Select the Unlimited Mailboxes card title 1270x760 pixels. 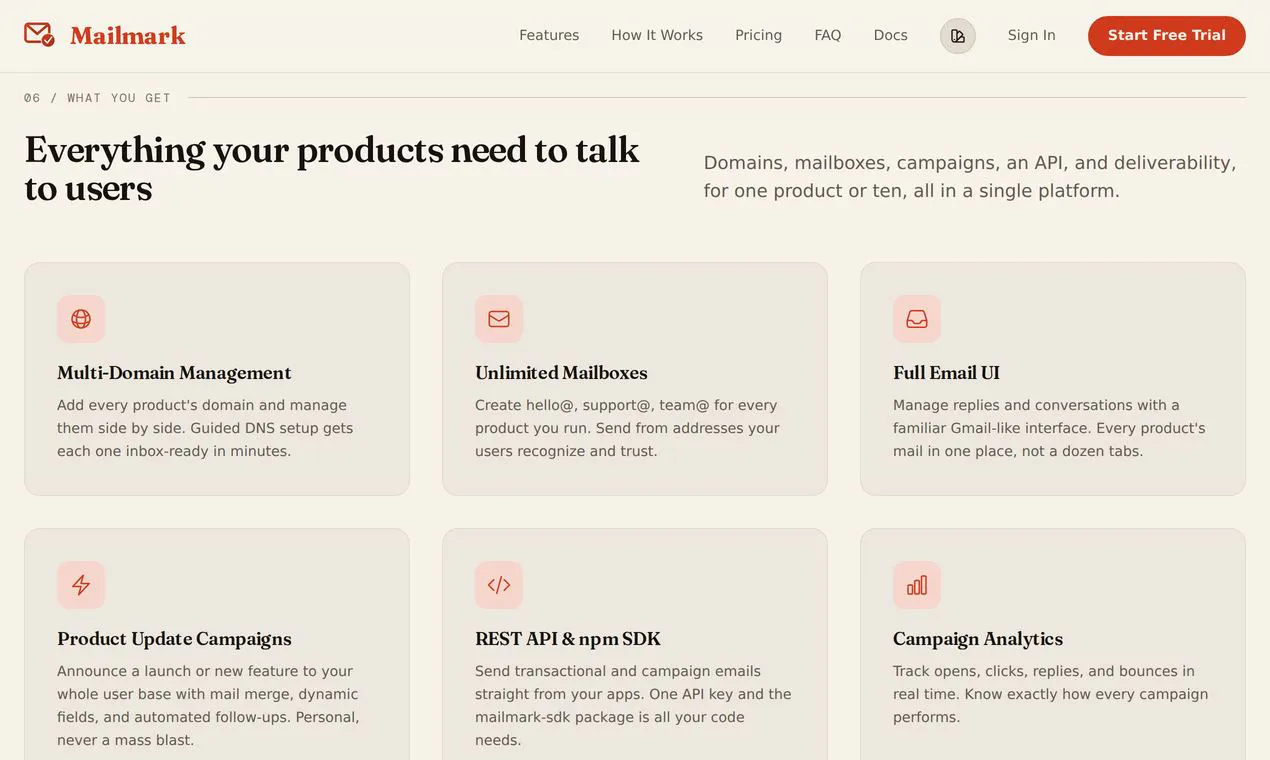tap(561, 373)
